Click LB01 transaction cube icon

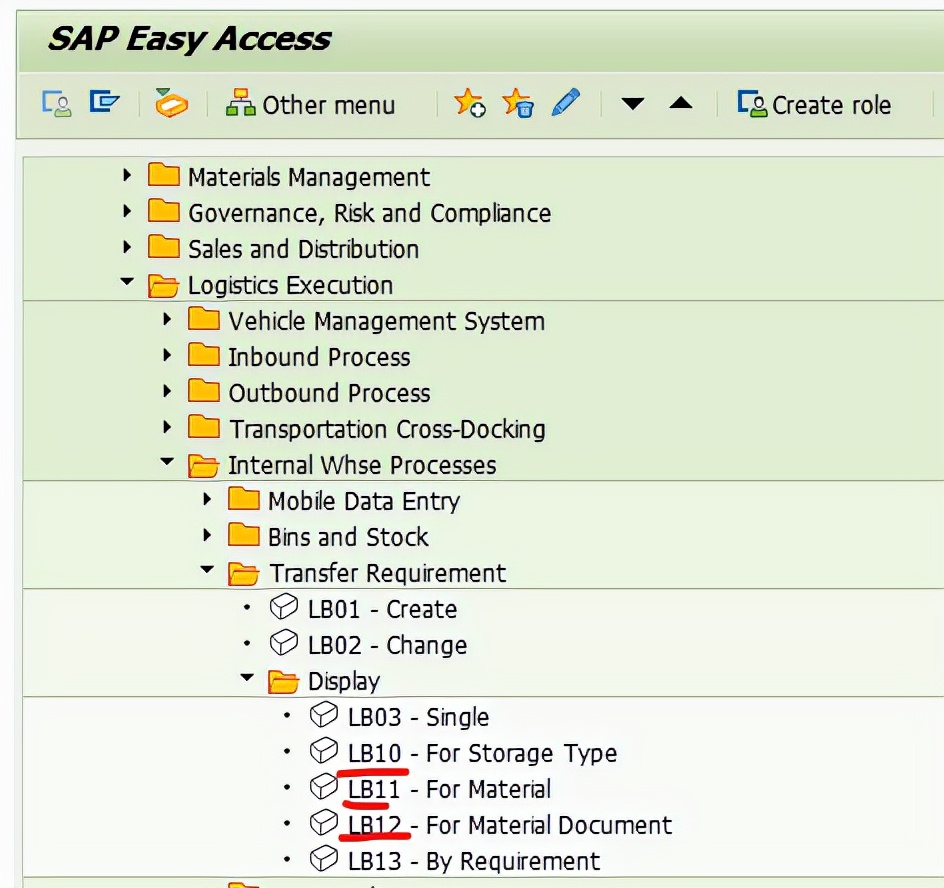point(284,607)
